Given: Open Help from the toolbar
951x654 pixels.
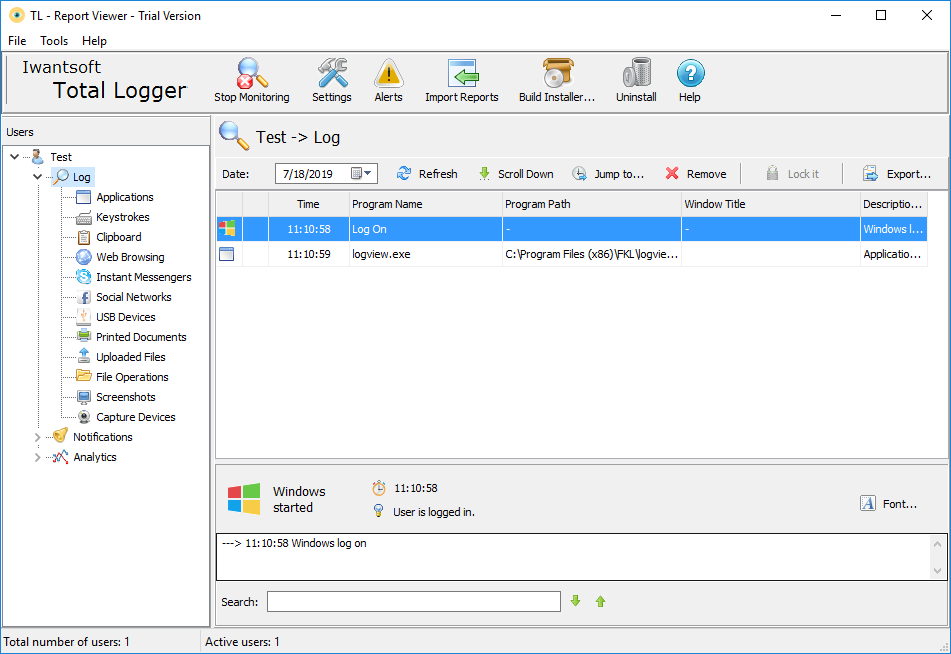Looking at the screenshot, I should coord(690,75).
